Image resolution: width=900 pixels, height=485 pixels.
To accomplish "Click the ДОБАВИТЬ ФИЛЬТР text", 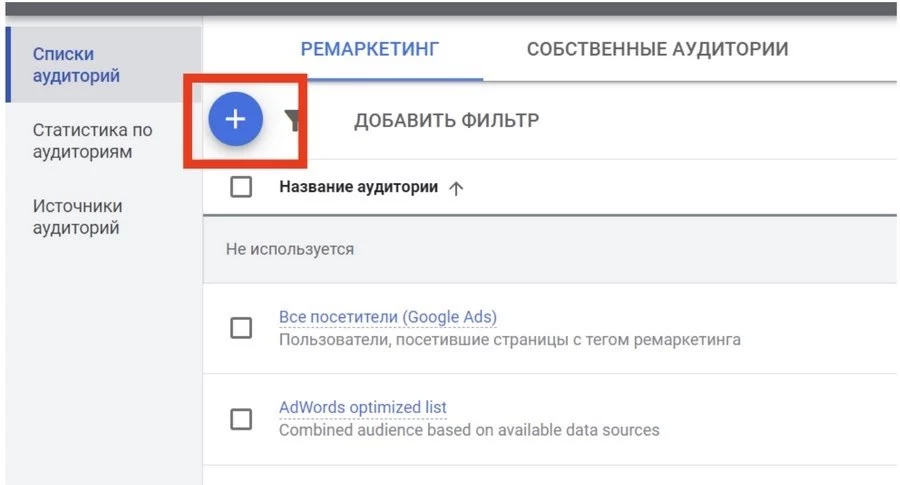I will coord(446,121).
